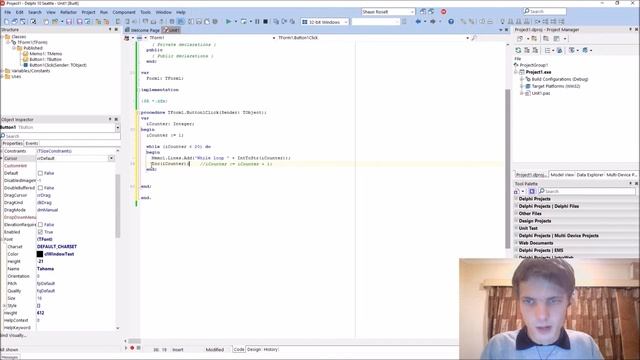
Task: Expand the Variables/Constants tree node
Action: [x=2, y=71]
